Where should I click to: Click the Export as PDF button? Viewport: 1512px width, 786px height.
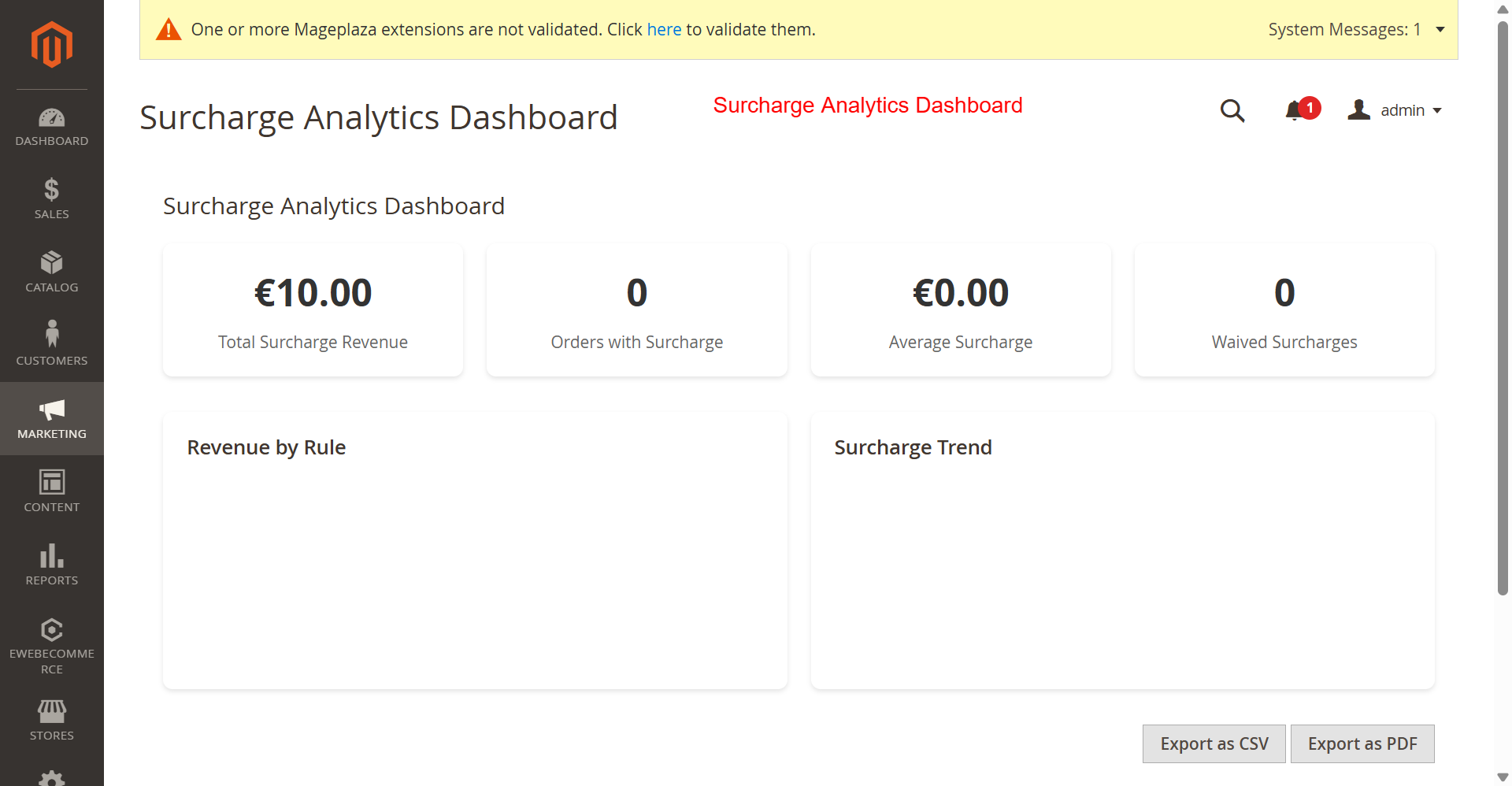(x=1362, y=743)
